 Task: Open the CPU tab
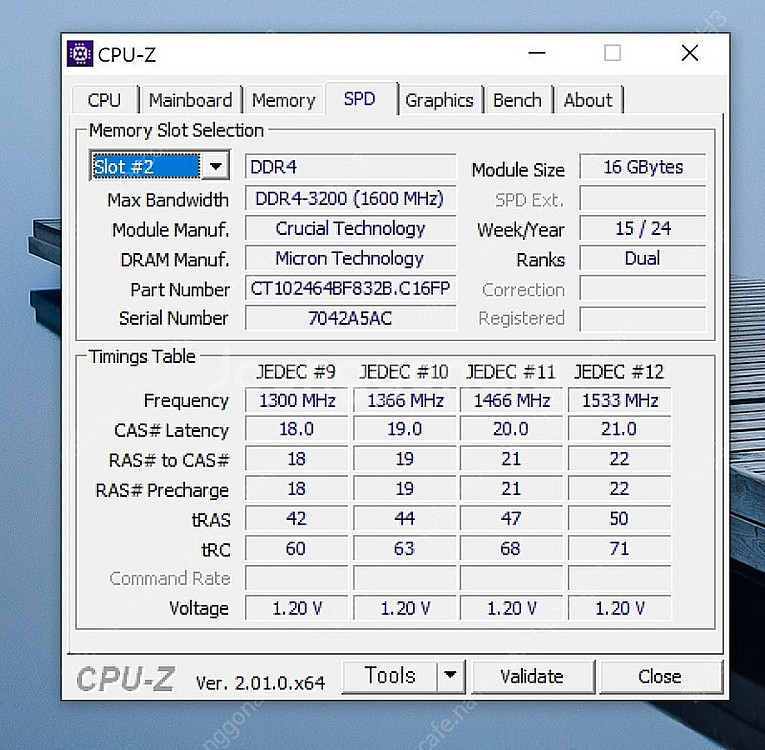[104, 100]
